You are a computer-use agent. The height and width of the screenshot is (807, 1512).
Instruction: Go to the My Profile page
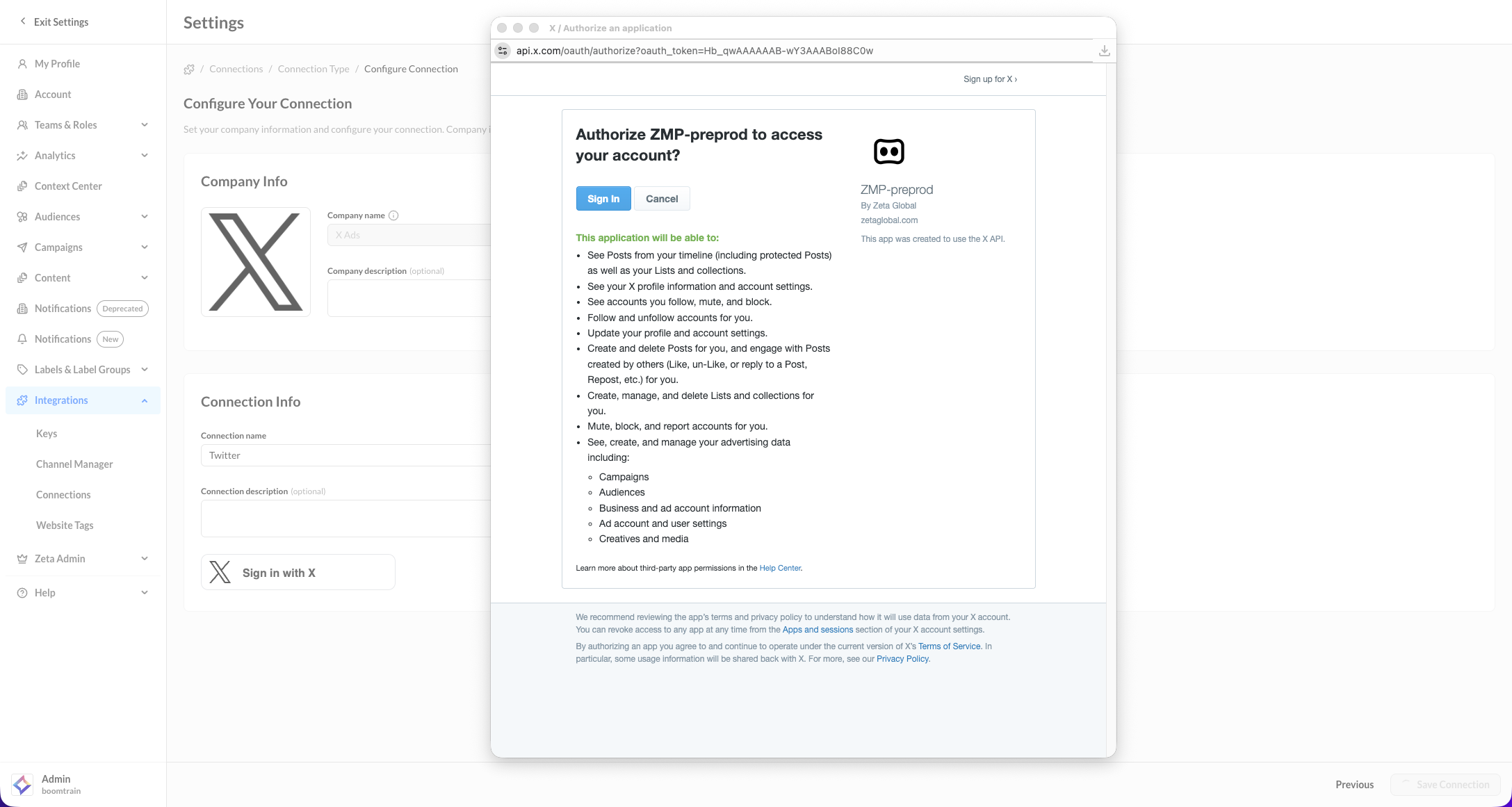click(57, 64)
